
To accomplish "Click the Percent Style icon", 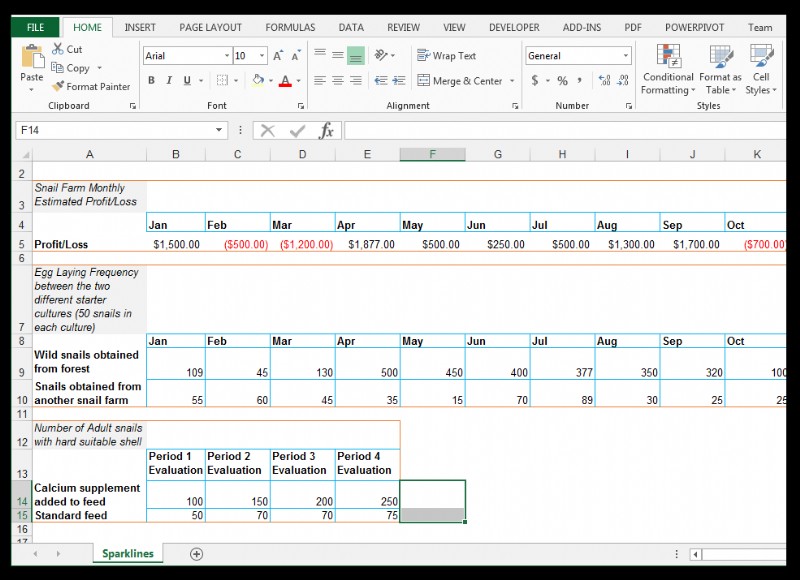I will [x=564, y=77].
